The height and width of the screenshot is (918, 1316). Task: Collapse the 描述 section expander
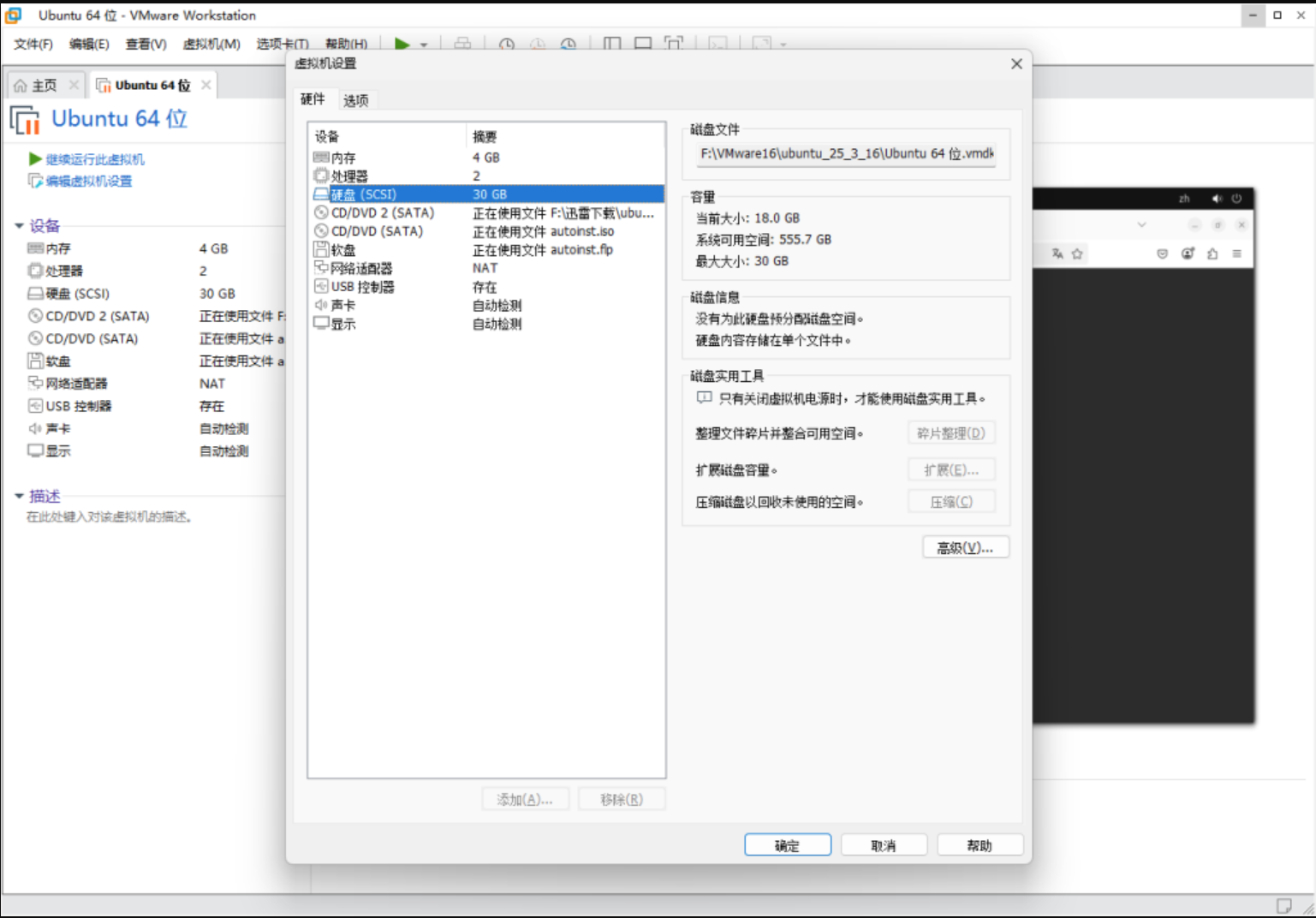click(x=19, y=496)
